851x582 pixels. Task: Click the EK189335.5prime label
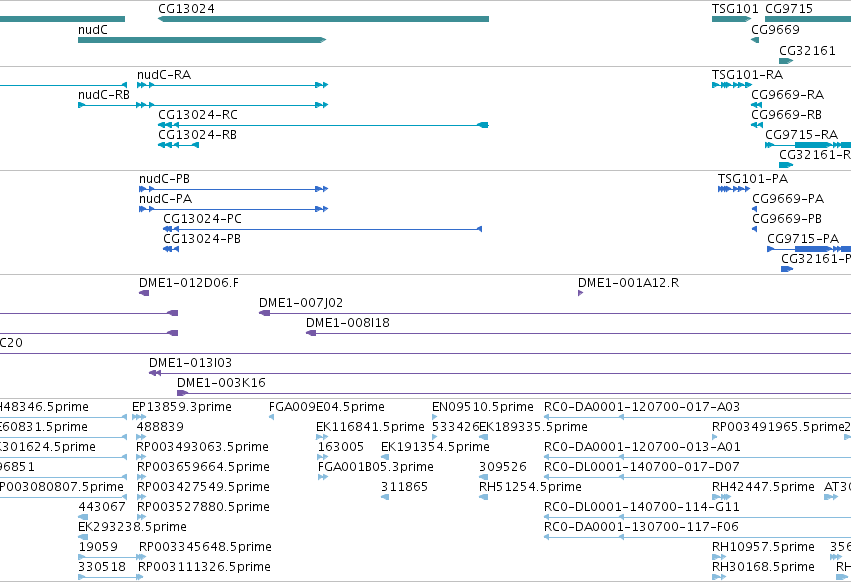point(533,427)
